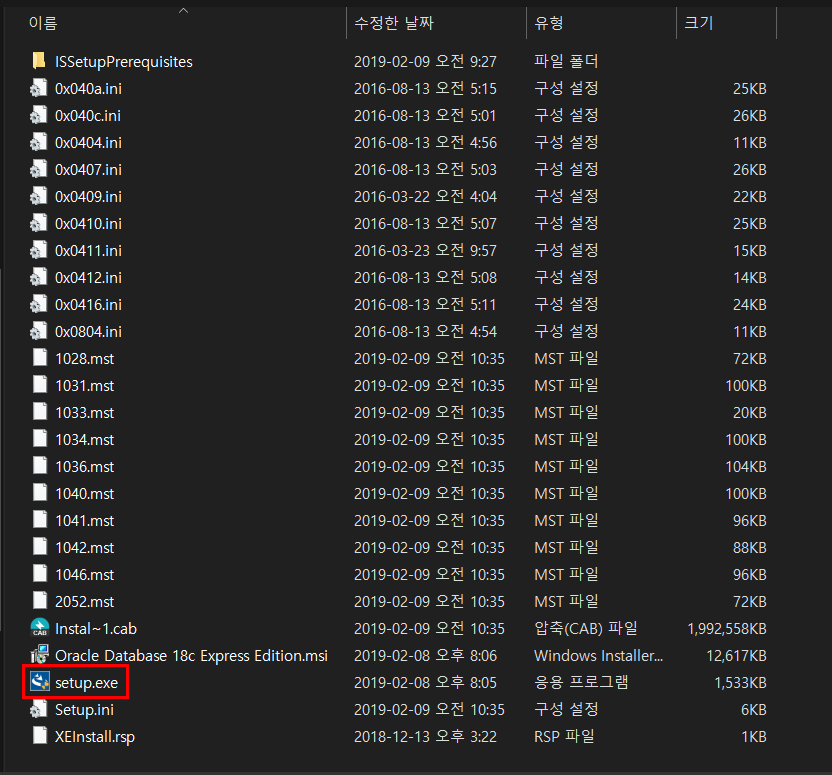Click the 1,533KB size value
The height and width of the screenshot is (775, 832).
coord(740,683)
